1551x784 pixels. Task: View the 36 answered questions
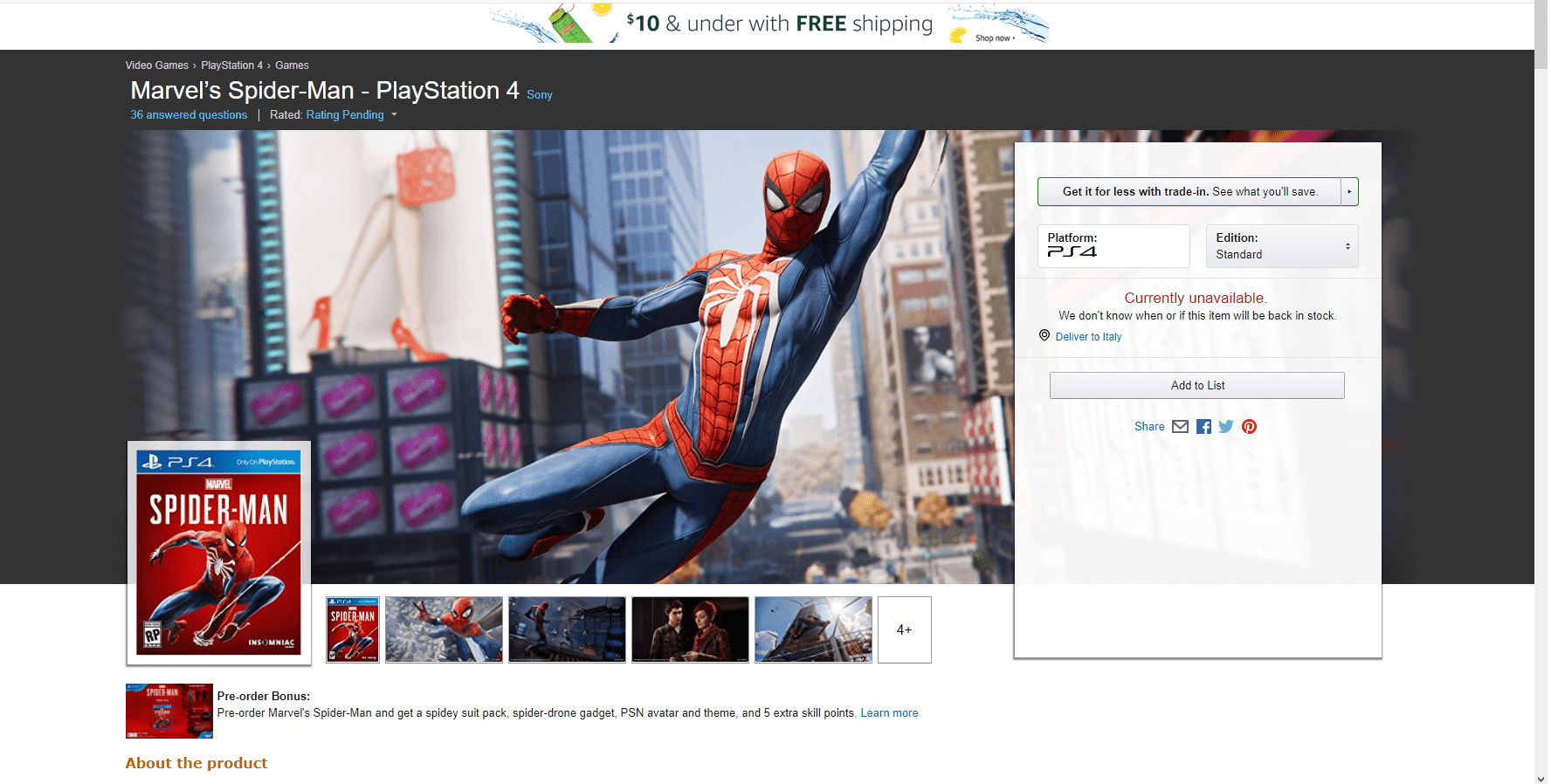point(189,115)
